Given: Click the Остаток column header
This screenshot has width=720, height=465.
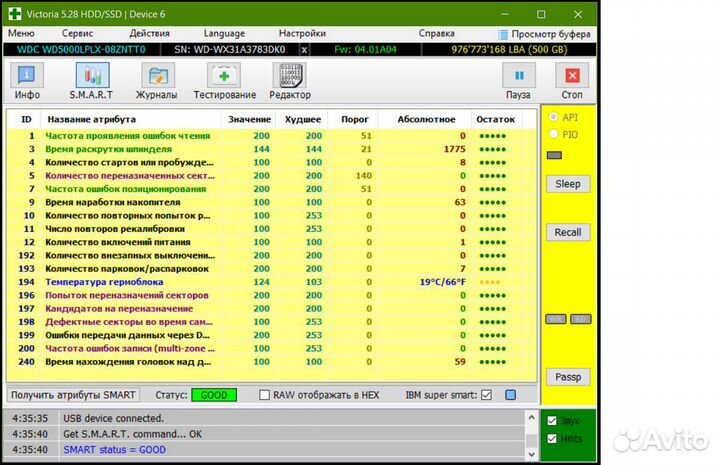Looking at the screenshot, I should point(495,119).
